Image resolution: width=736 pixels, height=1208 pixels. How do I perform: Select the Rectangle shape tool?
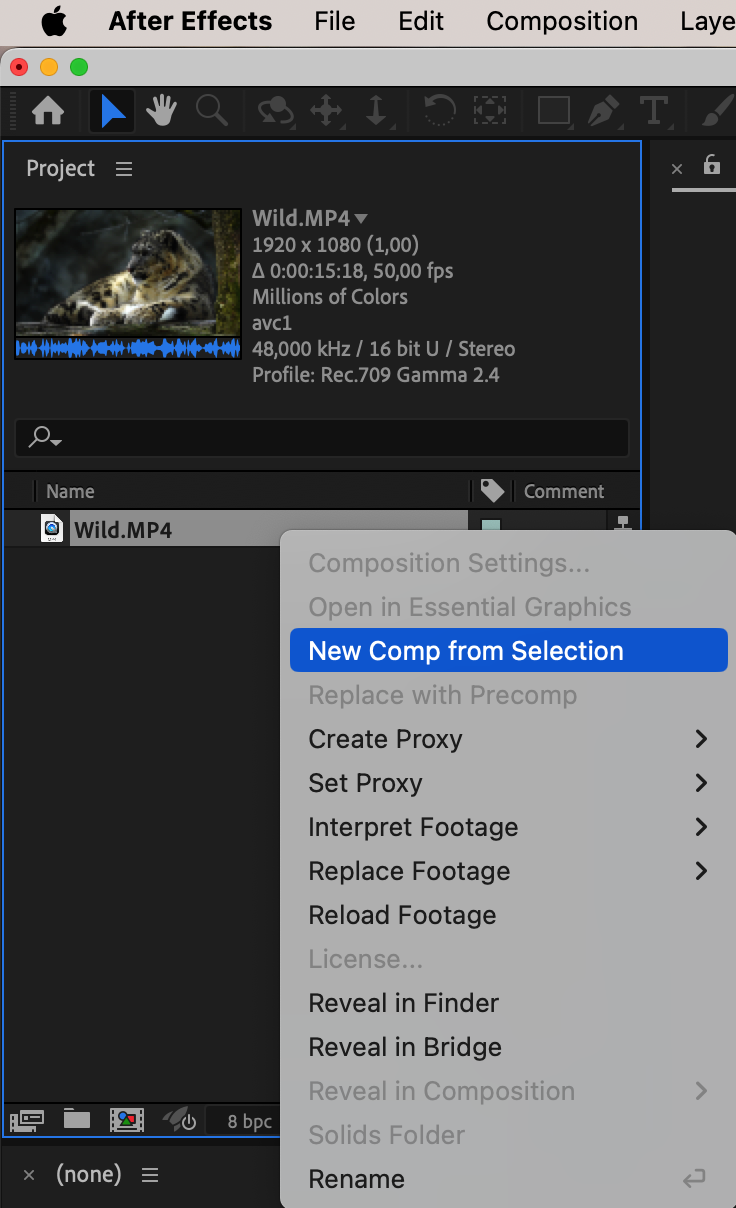click(x=553, y=110)
